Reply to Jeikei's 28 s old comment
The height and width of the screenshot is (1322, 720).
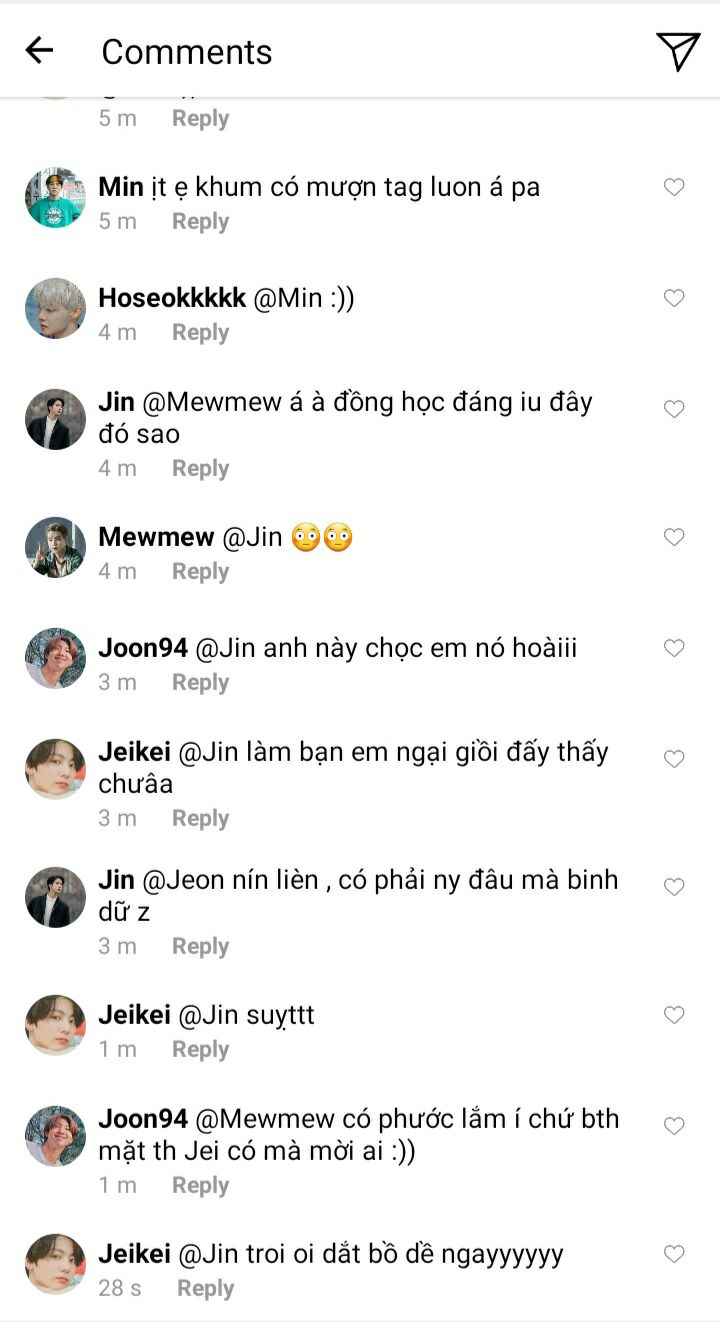pos(205,1289)
